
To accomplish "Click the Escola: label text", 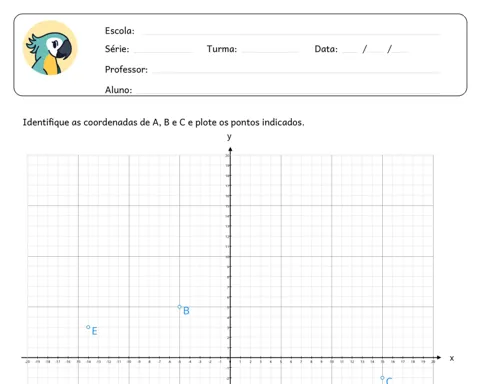I will pyautogui.click(x=120, y=31).
